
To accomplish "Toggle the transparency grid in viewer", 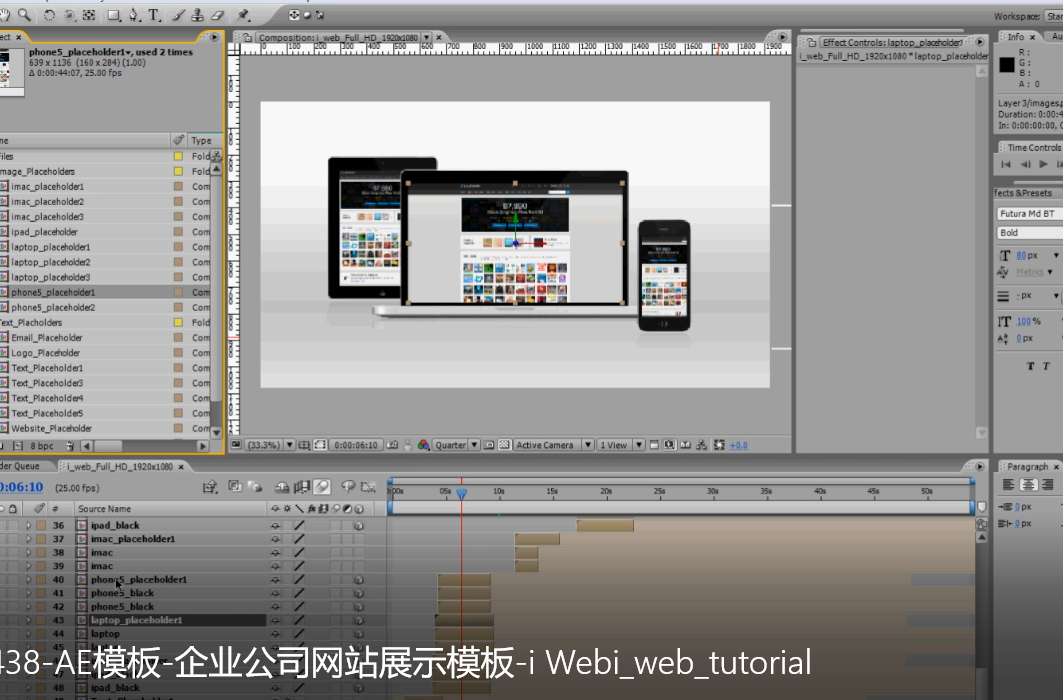I will 504,445.
